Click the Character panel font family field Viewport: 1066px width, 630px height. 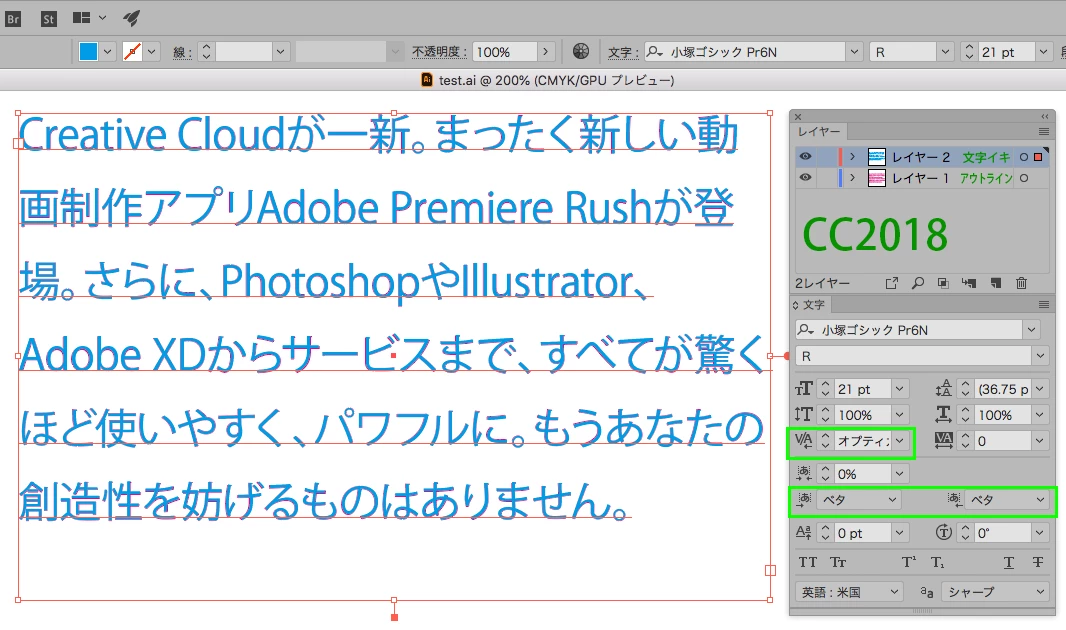(908, 330)
